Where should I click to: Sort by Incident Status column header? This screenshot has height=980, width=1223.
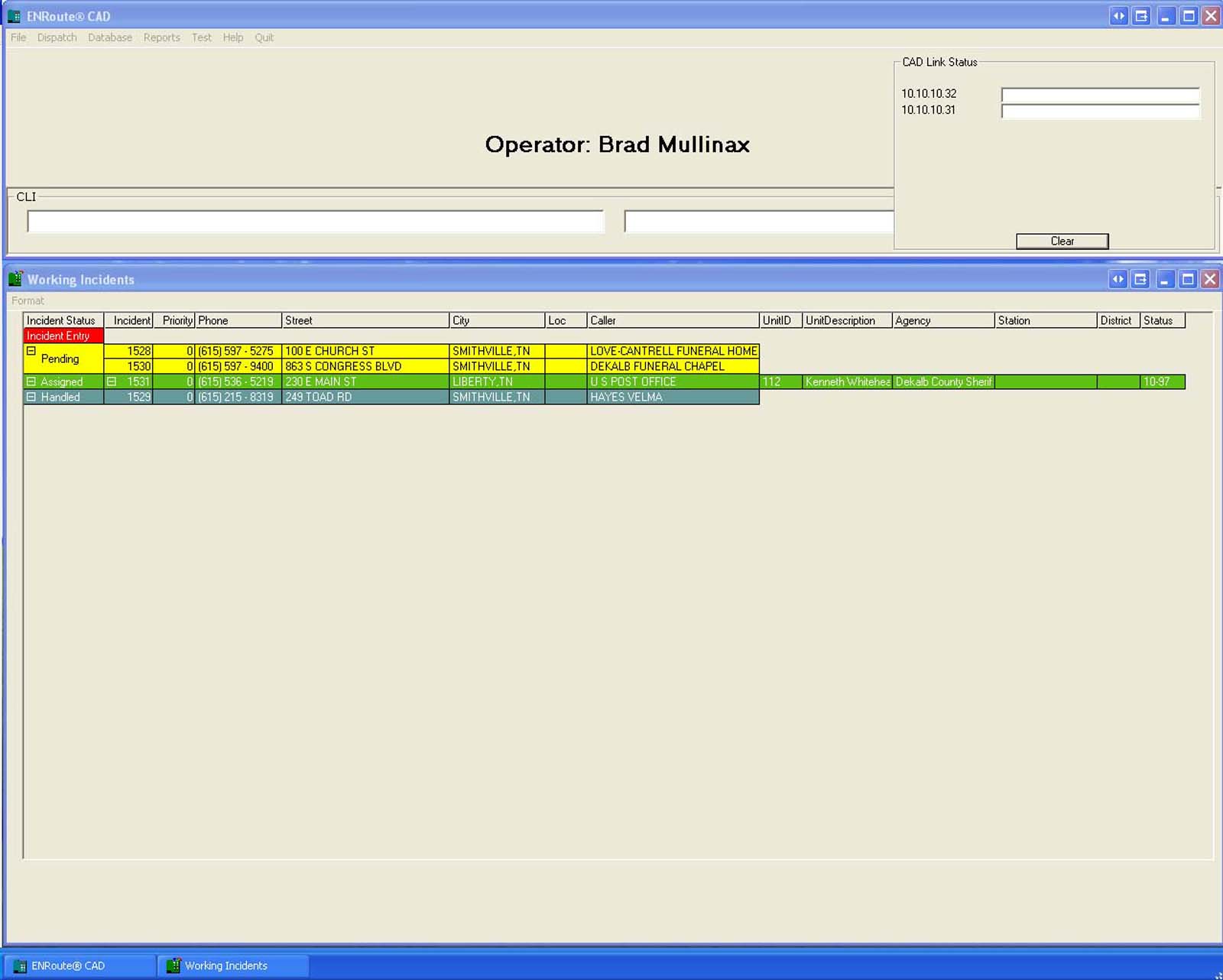click(63, 321)
